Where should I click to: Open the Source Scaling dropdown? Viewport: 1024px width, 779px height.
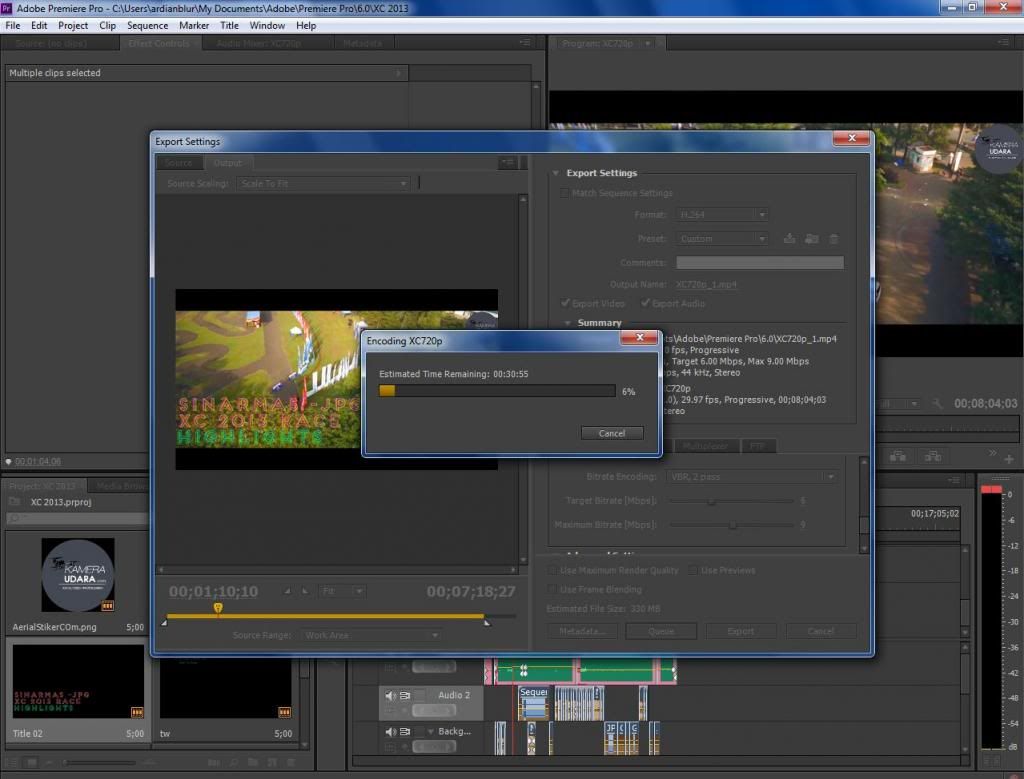(323, 183)
